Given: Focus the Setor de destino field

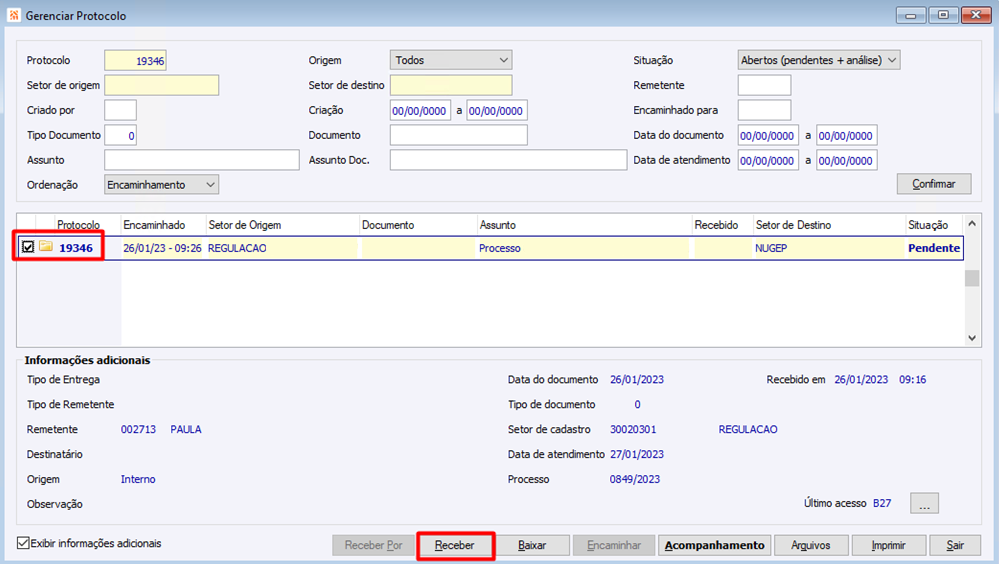Looking at the screenshot, I should pyautogui.click(x=451, y=85).
